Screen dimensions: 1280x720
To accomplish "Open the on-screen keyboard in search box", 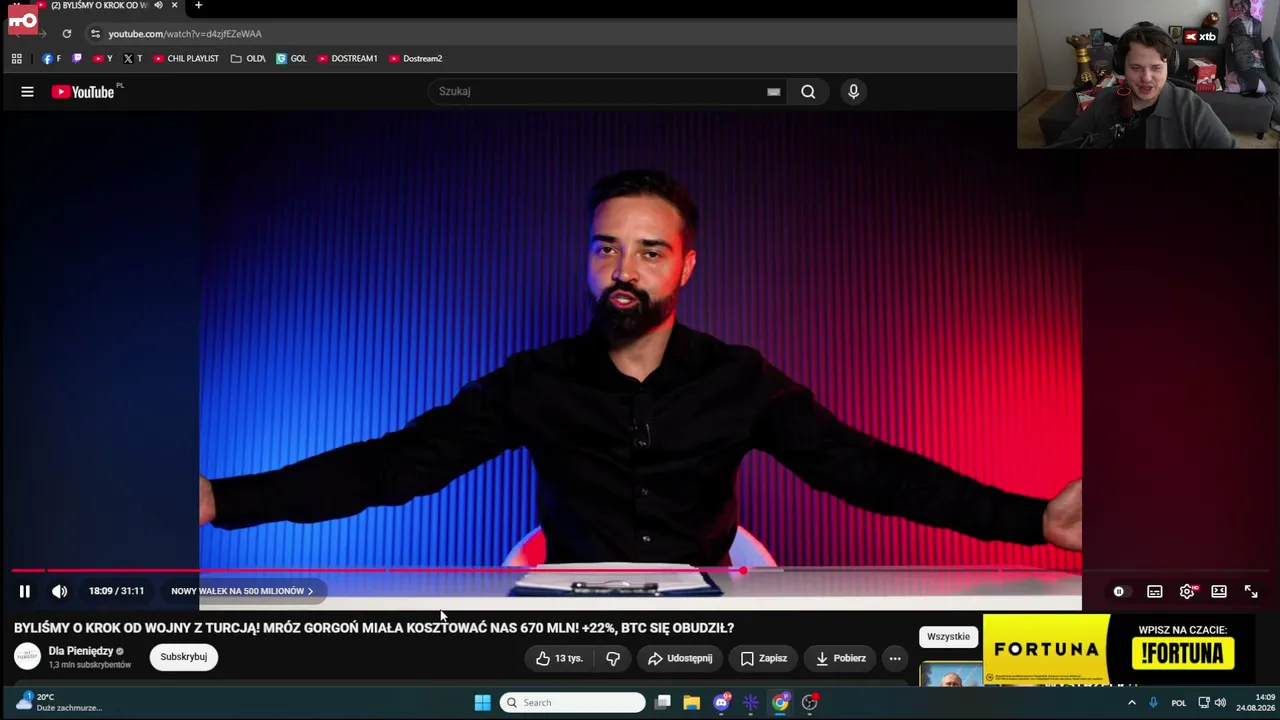I will pos(773,92).
